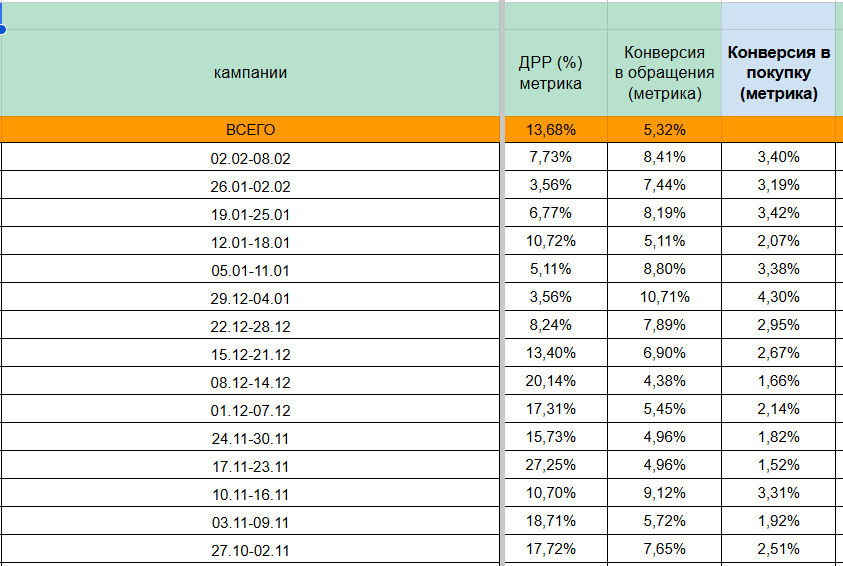Click the campaign cell "24.11-30.11"
Image resolution: width=843 pixels, height=566 pixels.
pyautogui.click(x=250, y=437)
